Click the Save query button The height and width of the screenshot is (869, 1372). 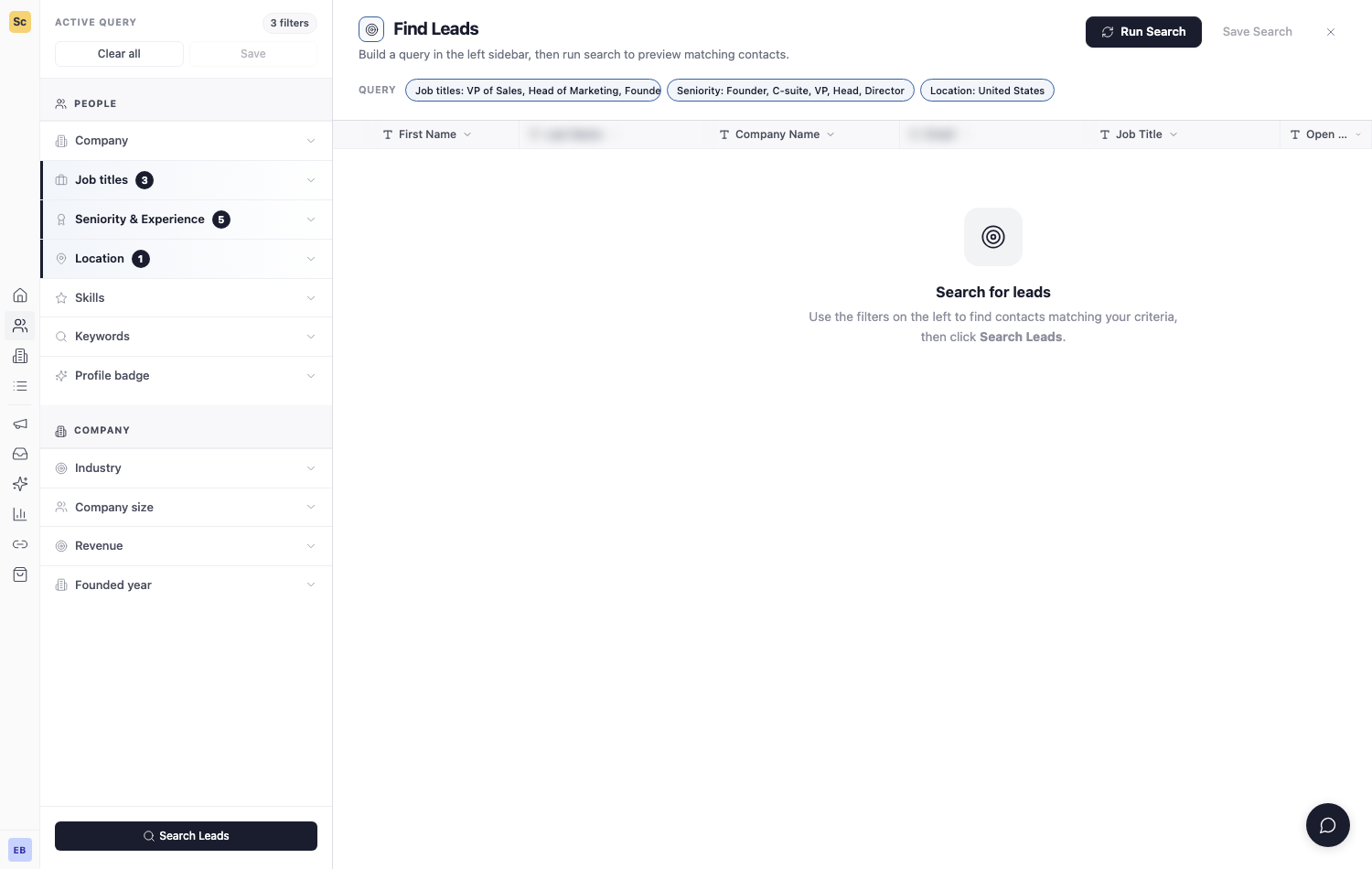tap(253, 54)
